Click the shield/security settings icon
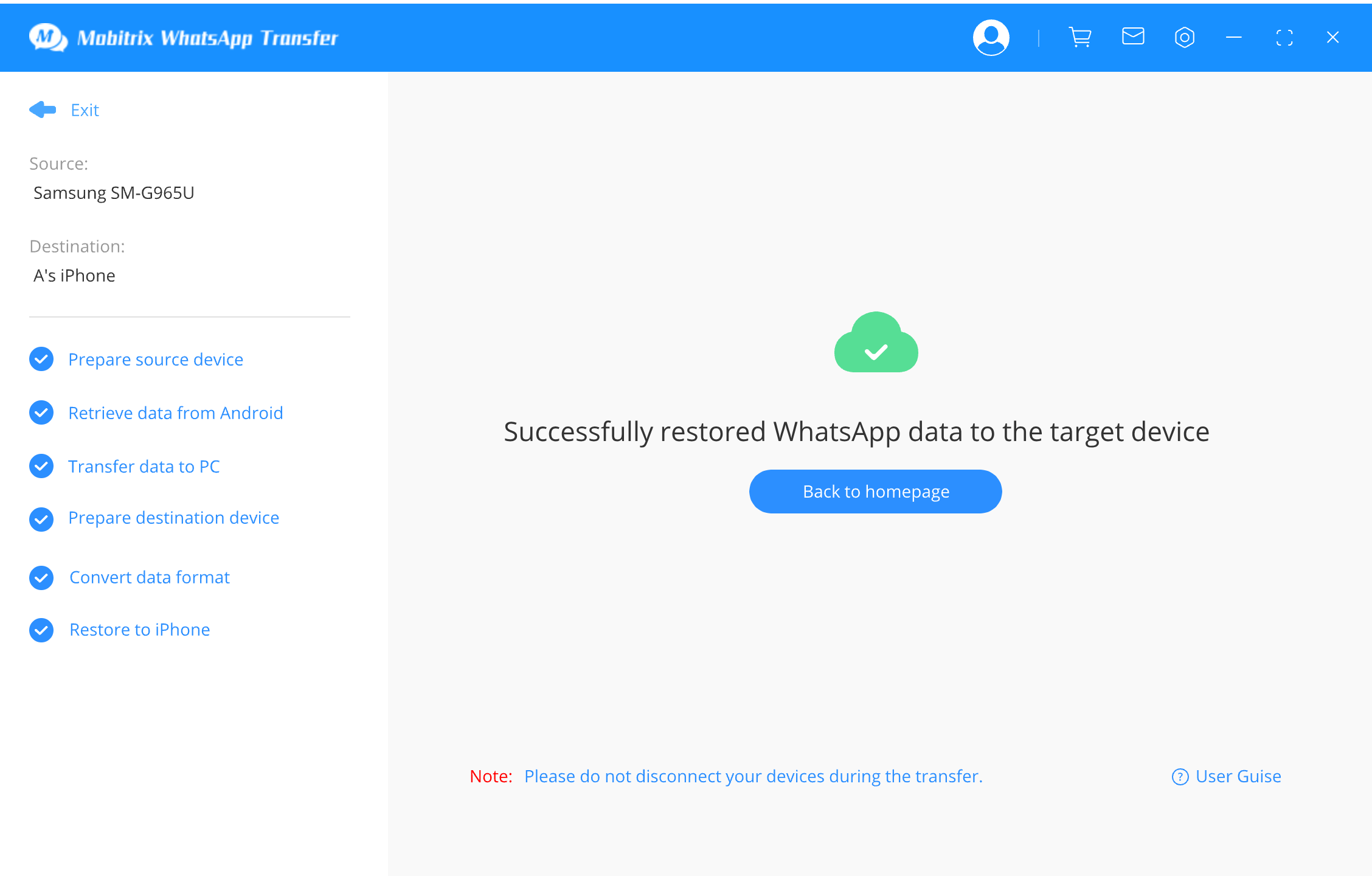1372x876 pixels. pos(1184,38)
